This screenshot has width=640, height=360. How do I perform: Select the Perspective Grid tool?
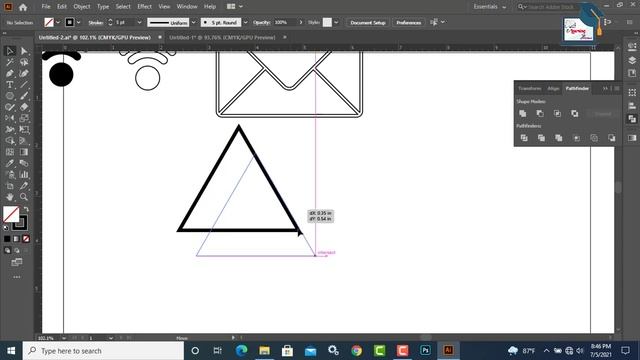(x=24, y=141)
